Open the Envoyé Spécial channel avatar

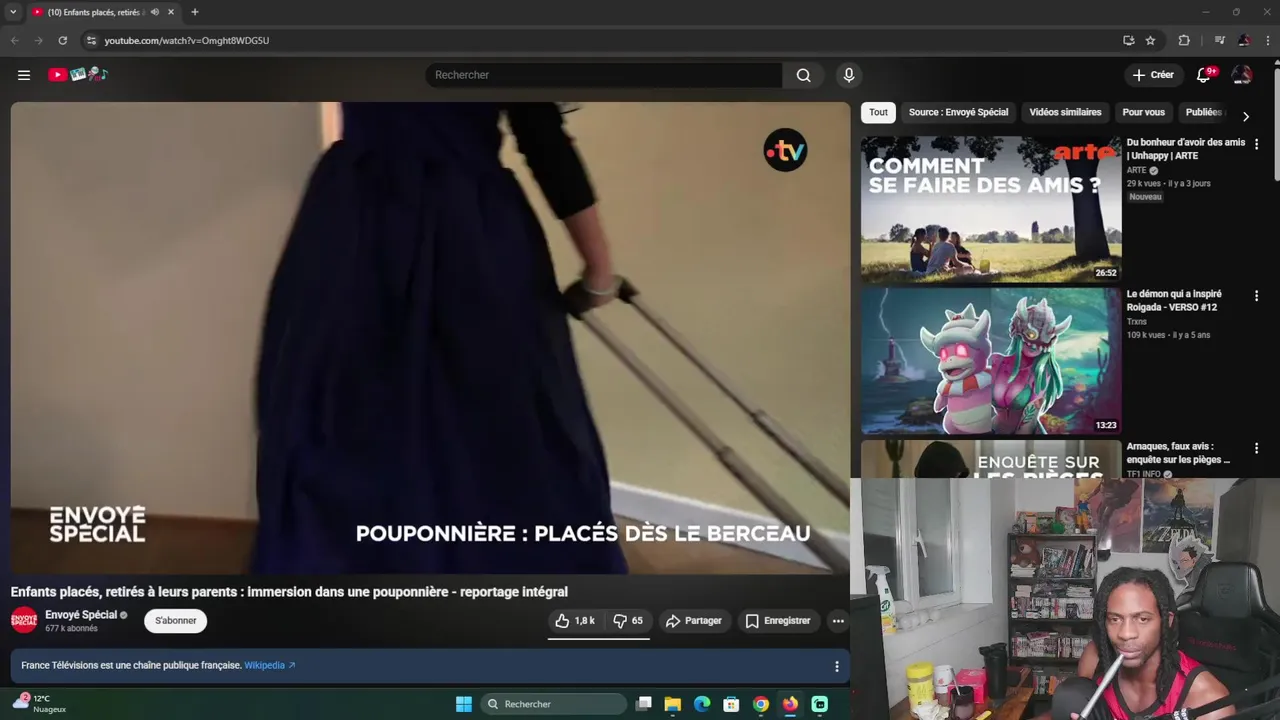pos(24,621)
